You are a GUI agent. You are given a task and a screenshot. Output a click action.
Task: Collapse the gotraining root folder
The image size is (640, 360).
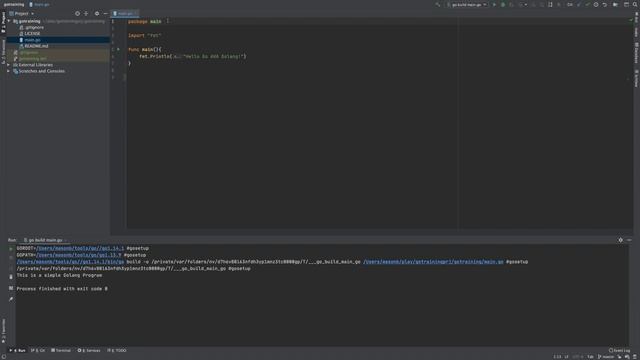(x=9, y=21)
